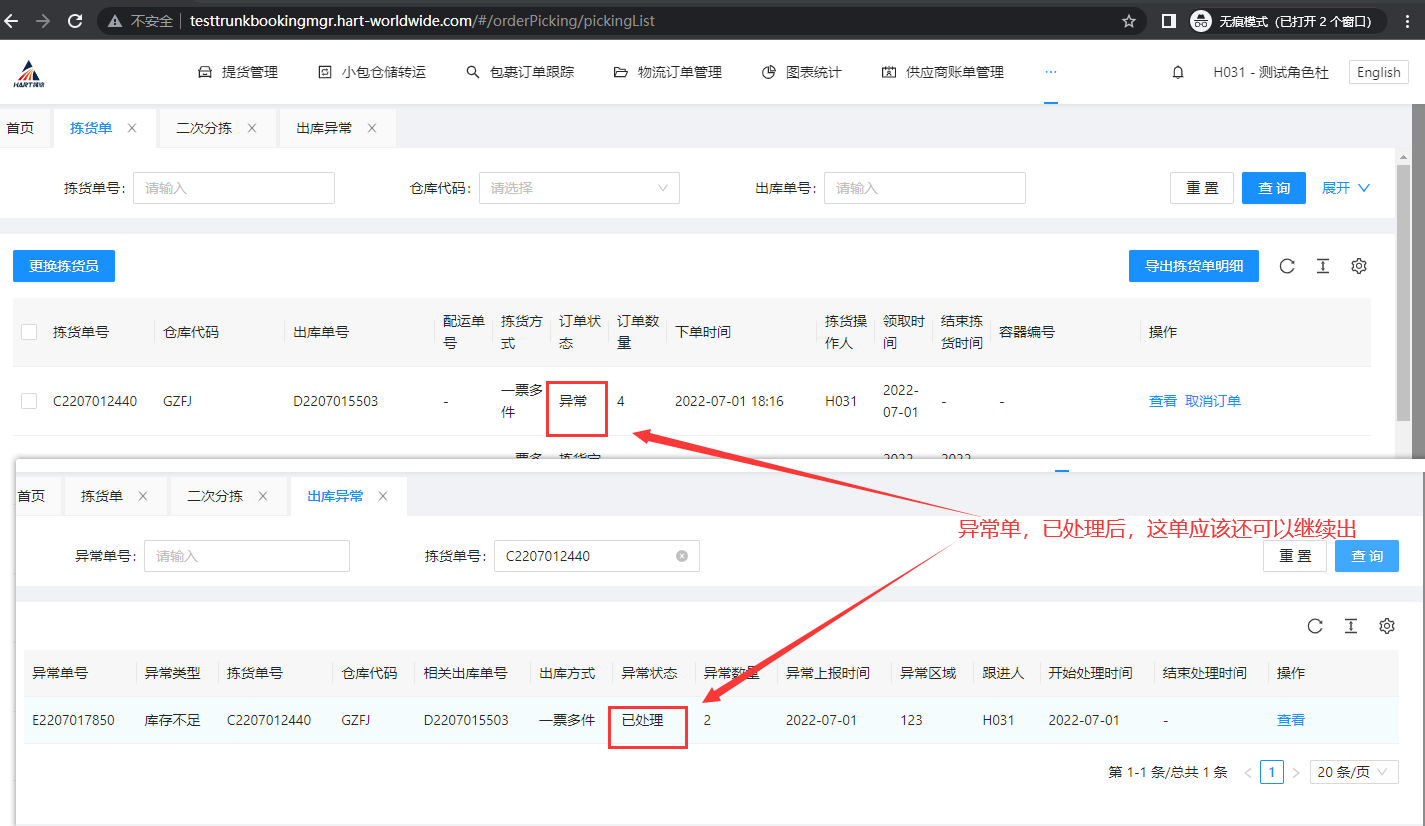Bookmark this page with the star icon
This screenshot has height=826, width=1425.
(1129, 20)
